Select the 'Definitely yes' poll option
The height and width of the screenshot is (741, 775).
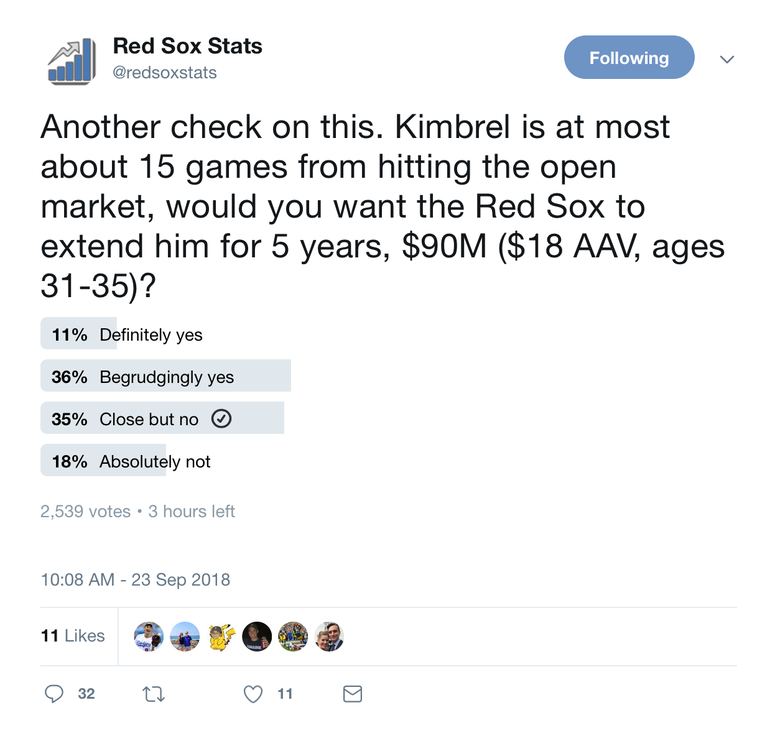(166, 334)
